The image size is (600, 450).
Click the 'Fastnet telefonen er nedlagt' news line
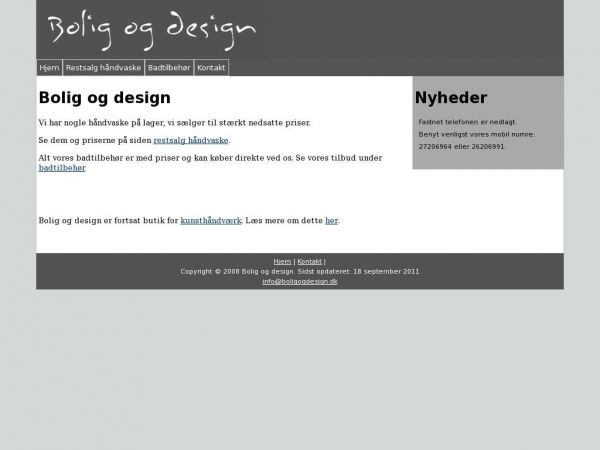coord(467,122)
